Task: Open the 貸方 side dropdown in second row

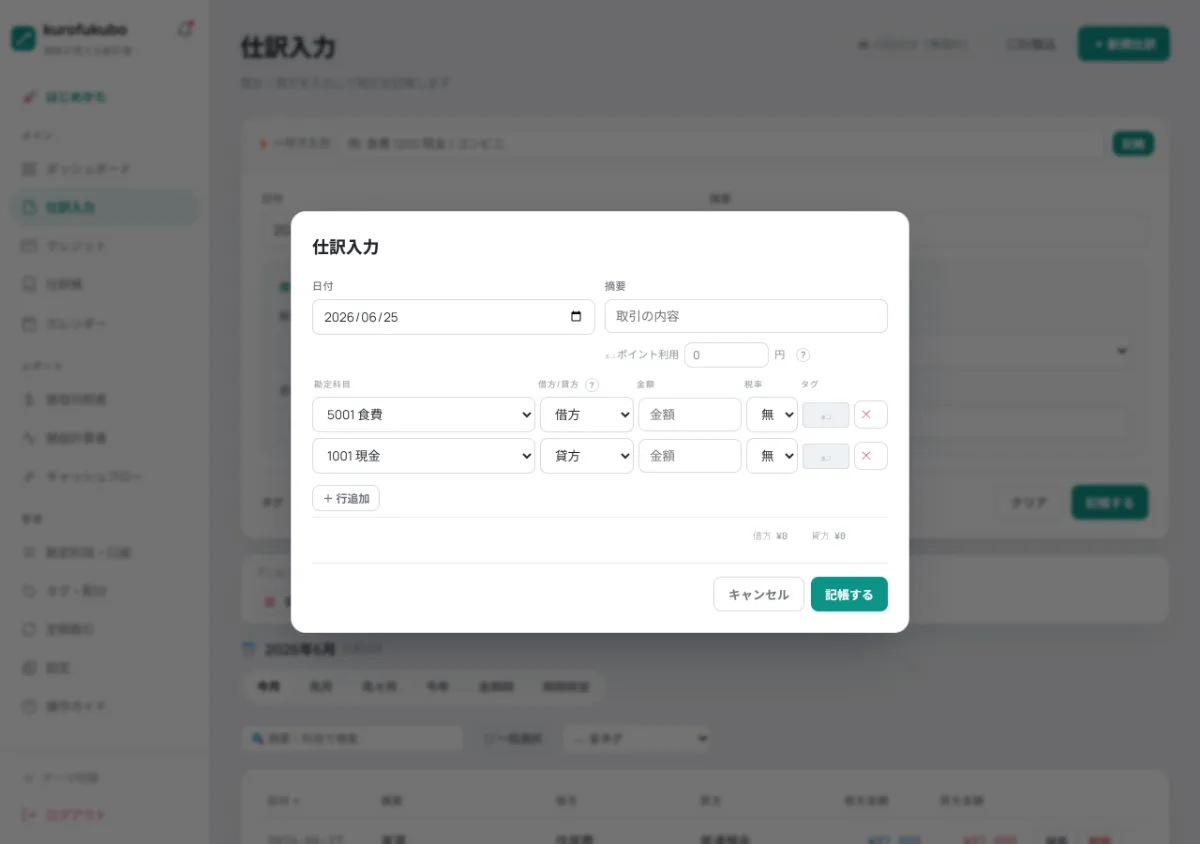Action: (x=587, y=456)
